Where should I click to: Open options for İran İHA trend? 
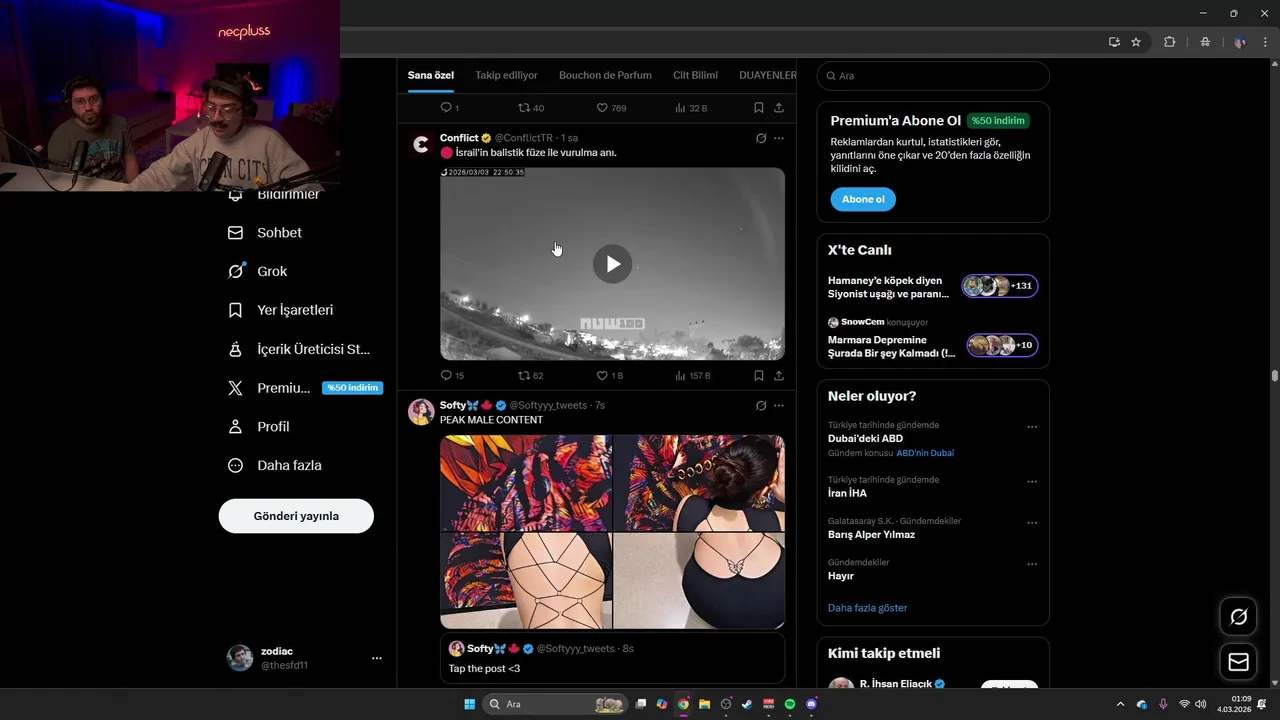point(1032,482)
